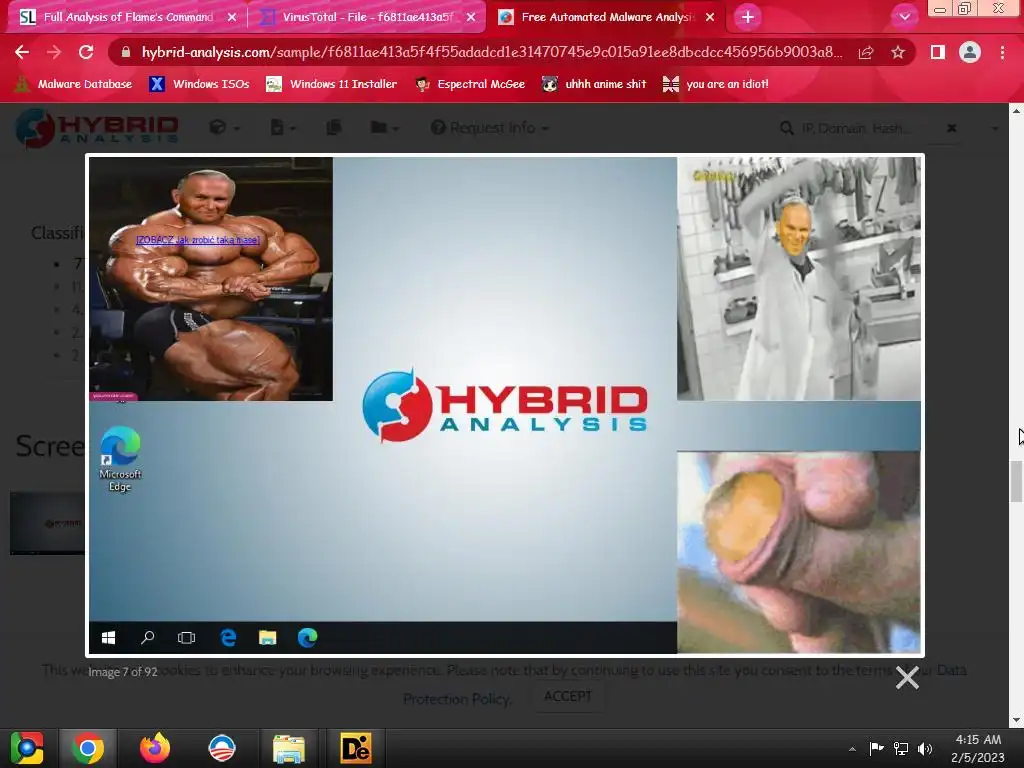Click the Hybrid Analysis site logo

tap(97, 128)
